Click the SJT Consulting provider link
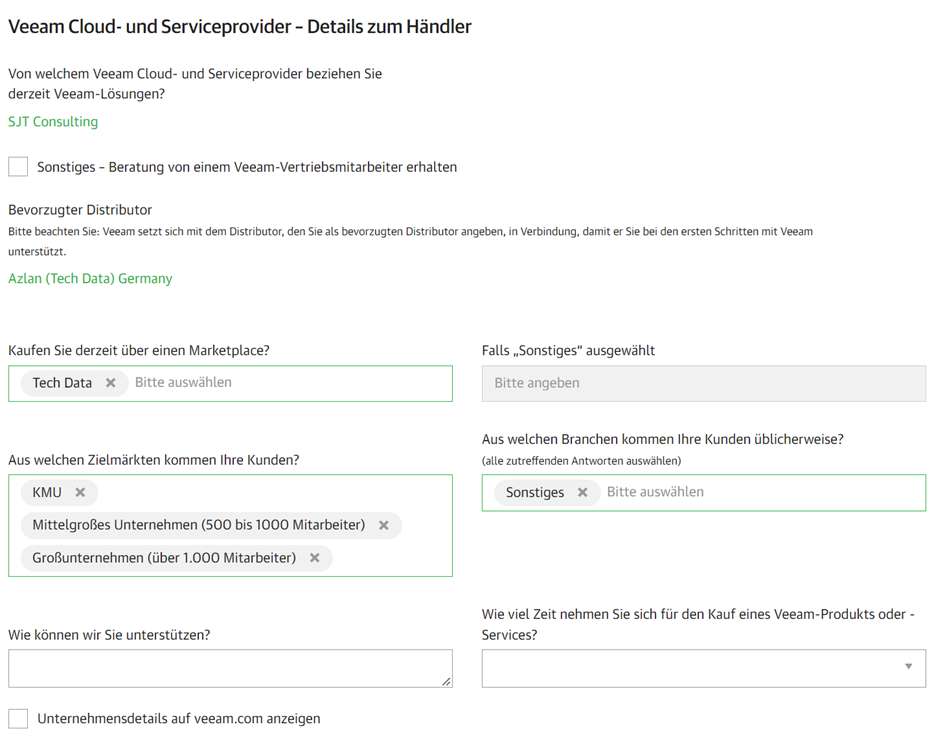 pos(53,122)
